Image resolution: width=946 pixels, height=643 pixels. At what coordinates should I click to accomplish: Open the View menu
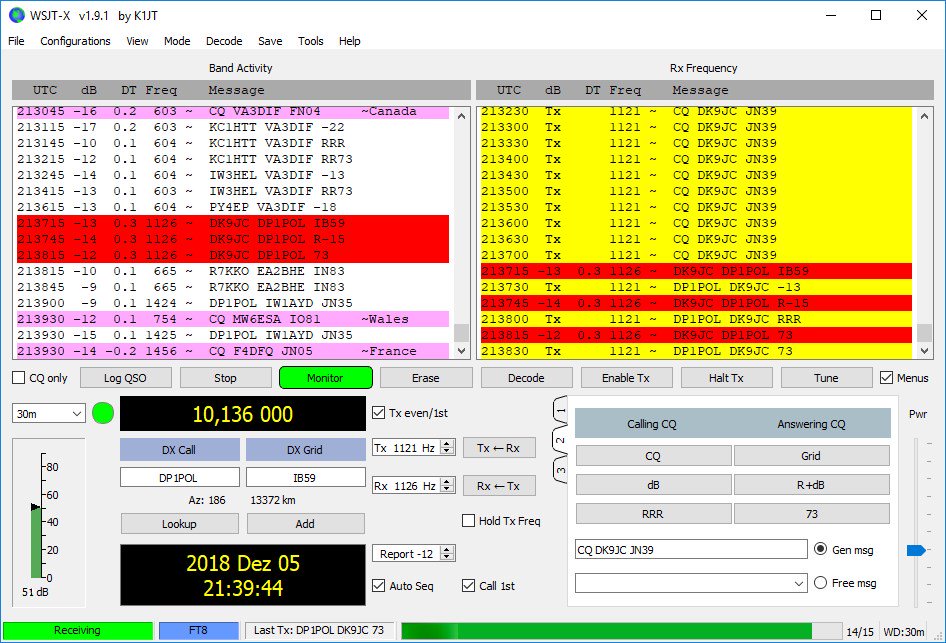tap(137, 41)
